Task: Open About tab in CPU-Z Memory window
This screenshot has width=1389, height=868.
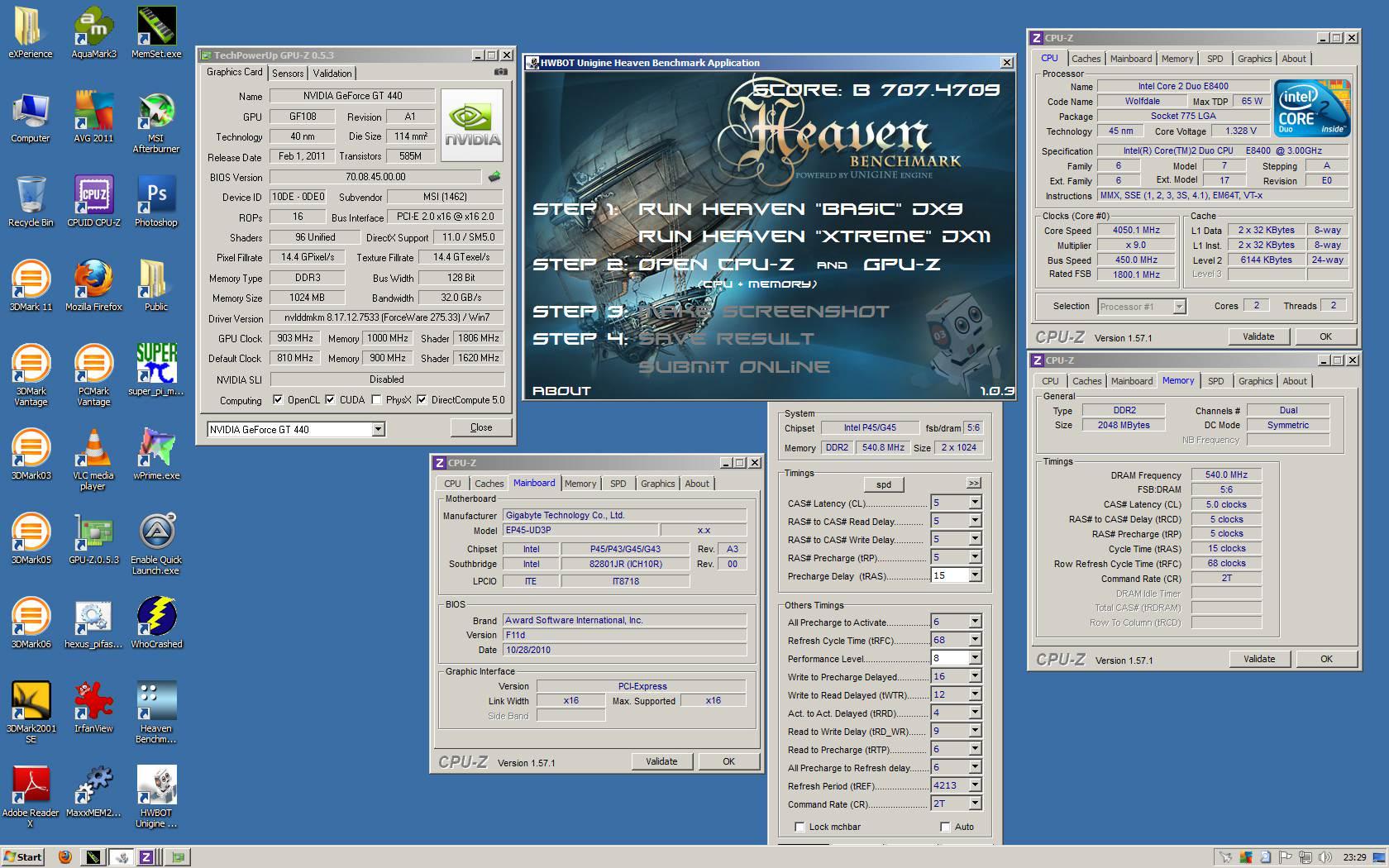Action: click(1295, 381)
